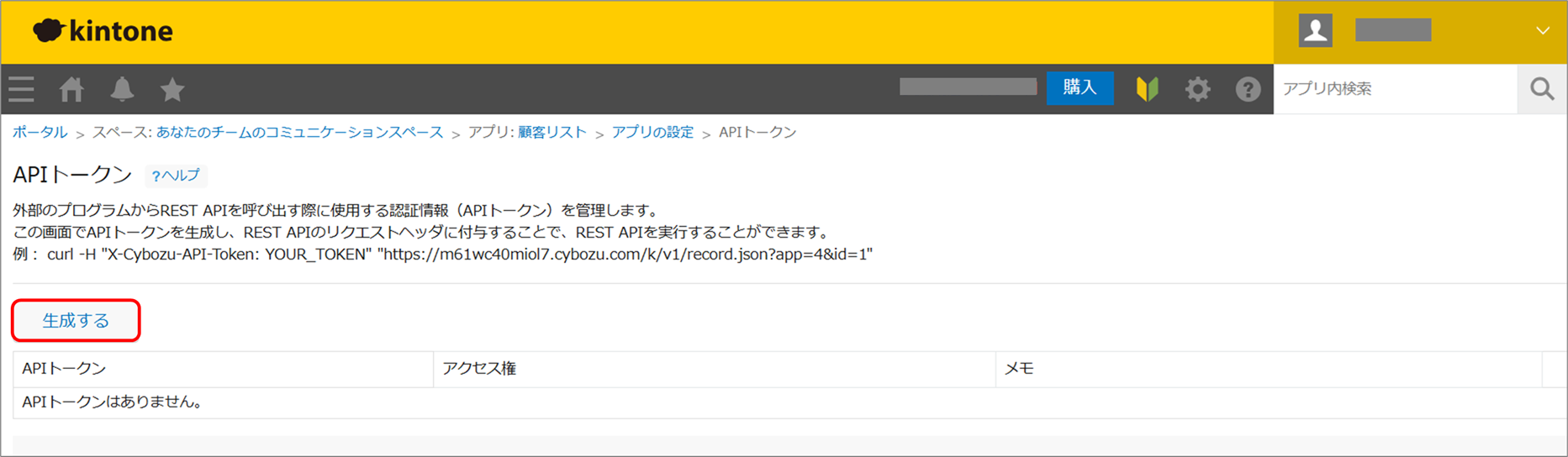
Task: Open settings gear icon in header
Action: [x=1198, y=89]
